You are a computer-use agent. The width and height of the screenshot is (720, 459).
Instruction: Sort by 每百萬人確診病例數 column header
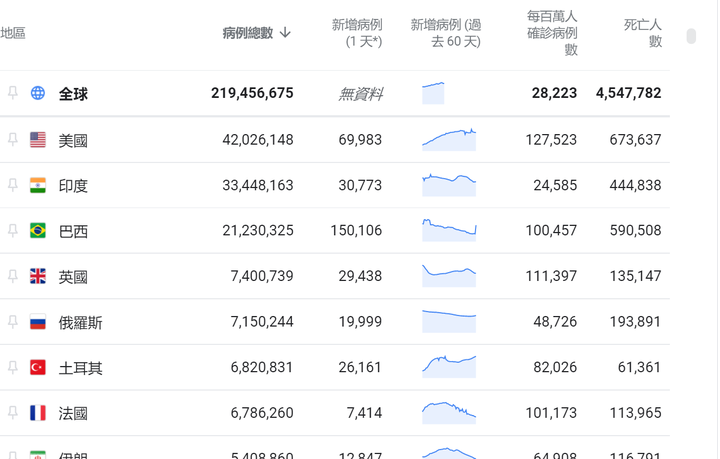point(552,33)
